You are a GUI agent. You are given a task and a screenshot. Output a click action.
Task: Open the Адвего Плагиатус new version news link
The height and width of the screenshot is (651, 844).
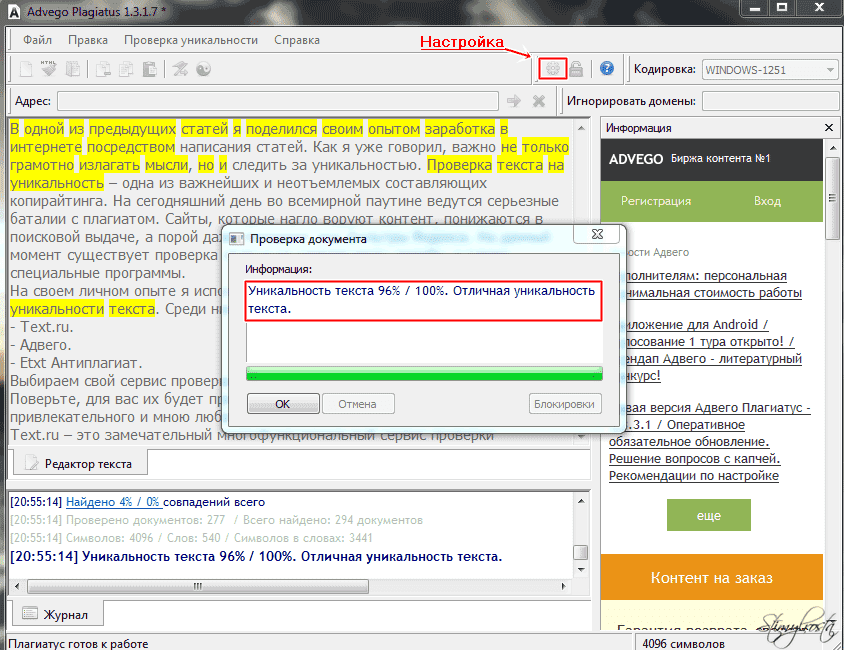click(709, 442)
